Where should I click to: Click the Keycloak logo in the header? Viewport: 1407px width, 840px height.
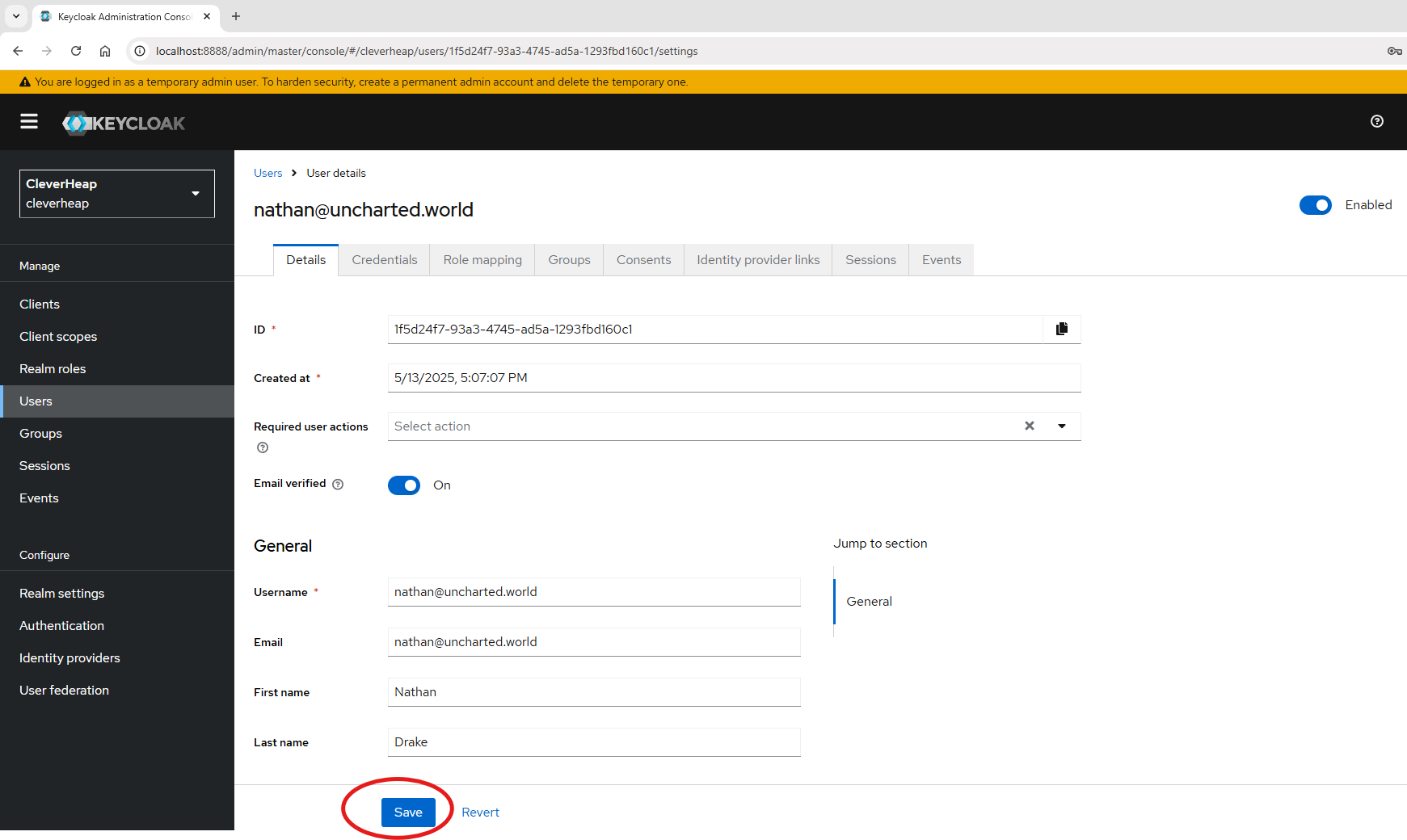point(123,122)
